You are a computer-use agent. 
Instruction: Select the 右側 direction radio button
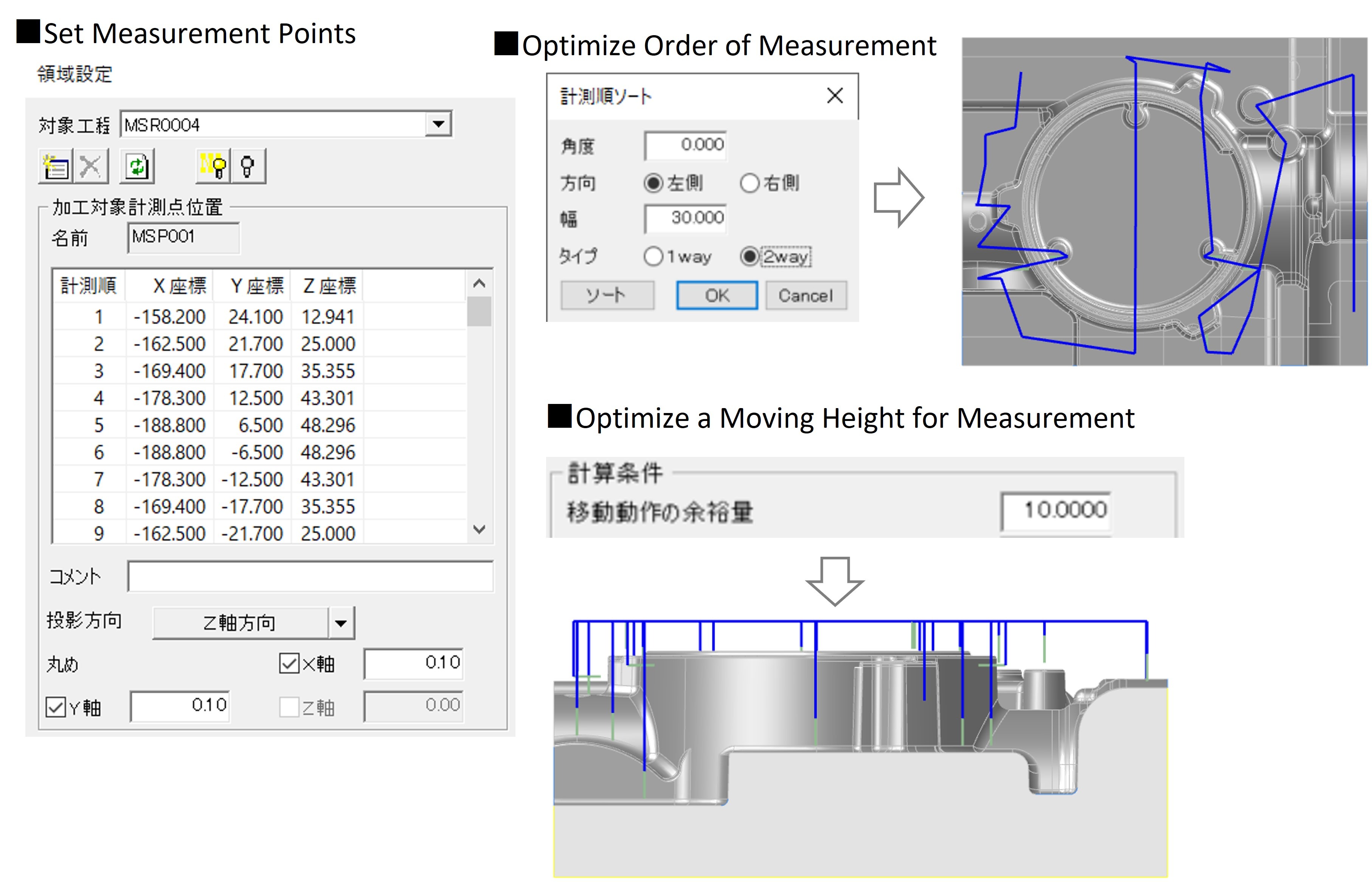point(749,183)
